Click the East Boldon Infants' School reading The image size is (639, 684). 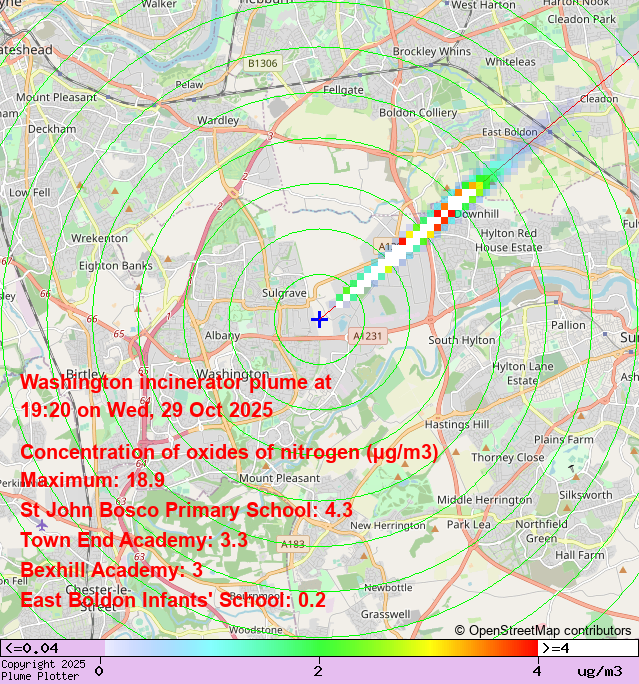click(173, 600)
